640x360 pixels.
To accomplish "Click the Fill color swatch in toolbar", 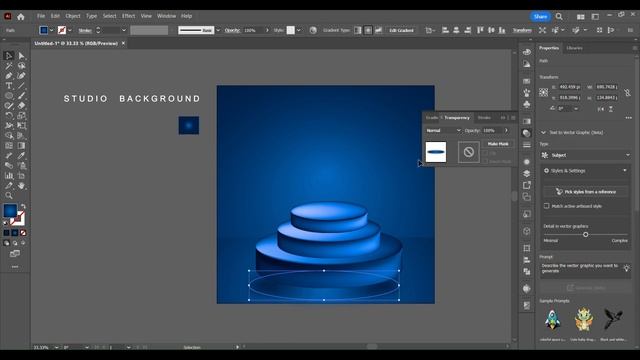I will (10, 211).
